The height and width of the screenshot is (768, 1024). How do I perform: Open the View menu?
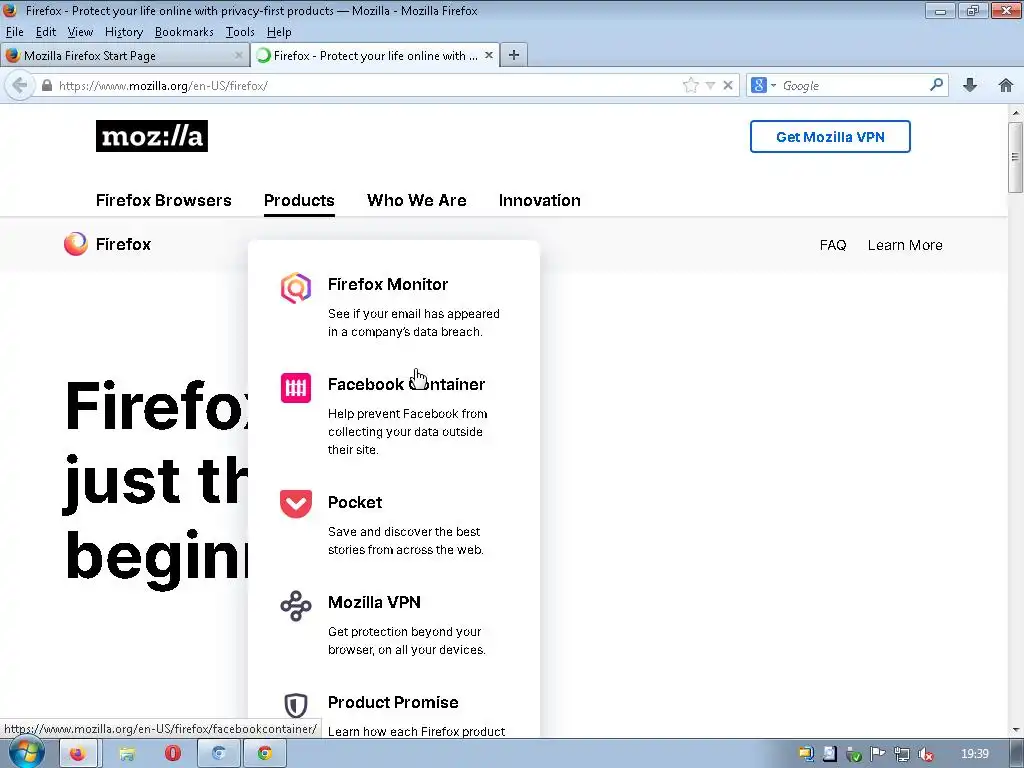[x=80, y=31]
